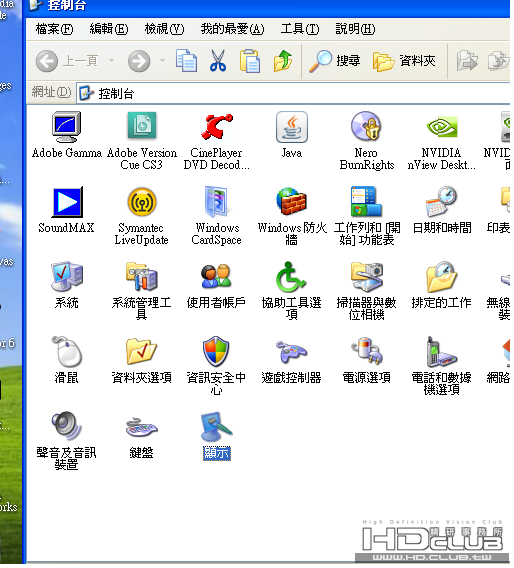Open the 遊戲控制器 icon
This screenshot has width=514, height=568.
[x=292, y=351]
